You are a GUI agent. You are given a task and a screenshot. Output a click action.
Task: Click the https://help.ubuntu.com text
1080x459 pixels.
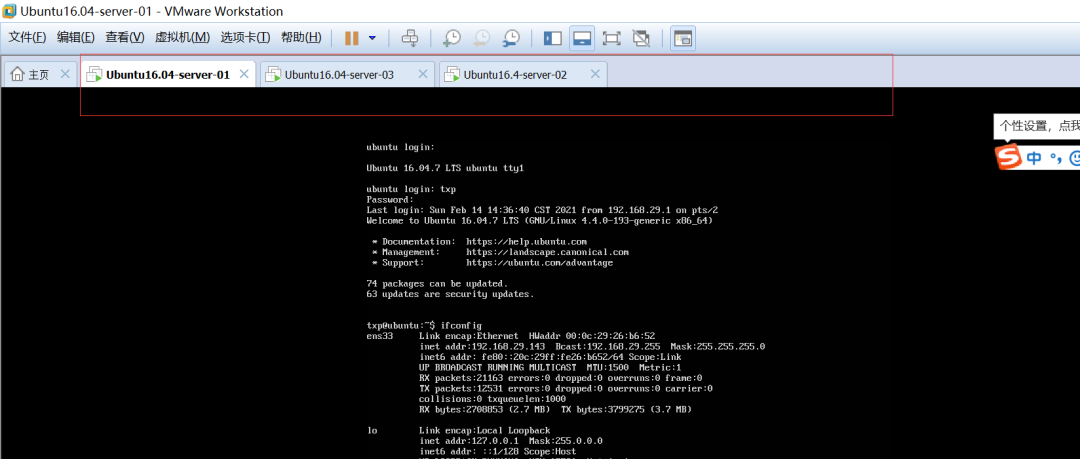(526, 242)
